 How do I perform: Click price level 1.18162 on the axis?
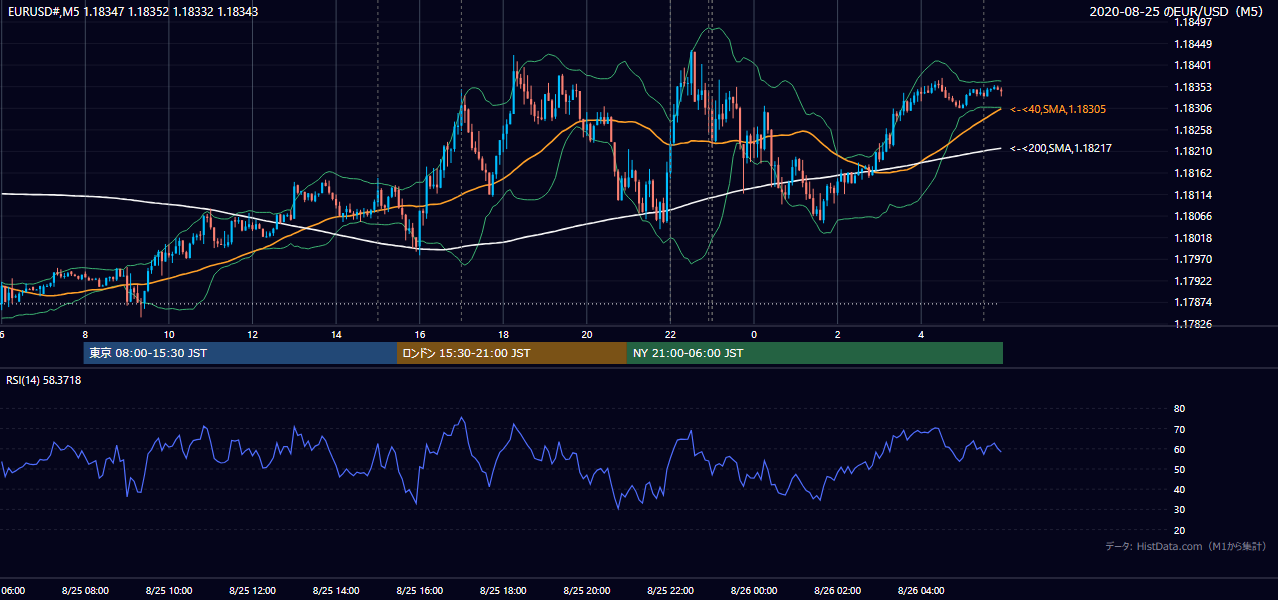click(x=1193, y=173)
